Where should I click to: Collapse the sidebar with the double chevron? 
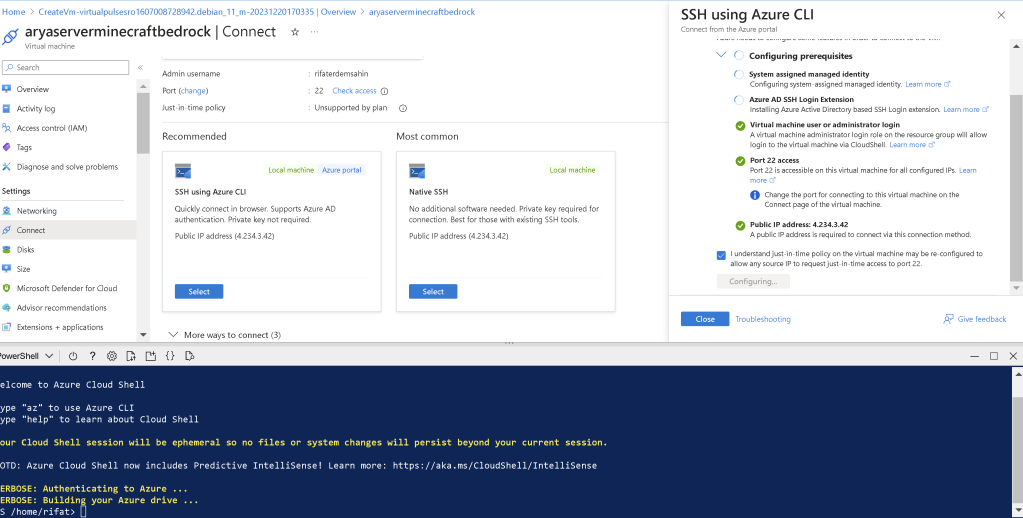click(140, 67)
